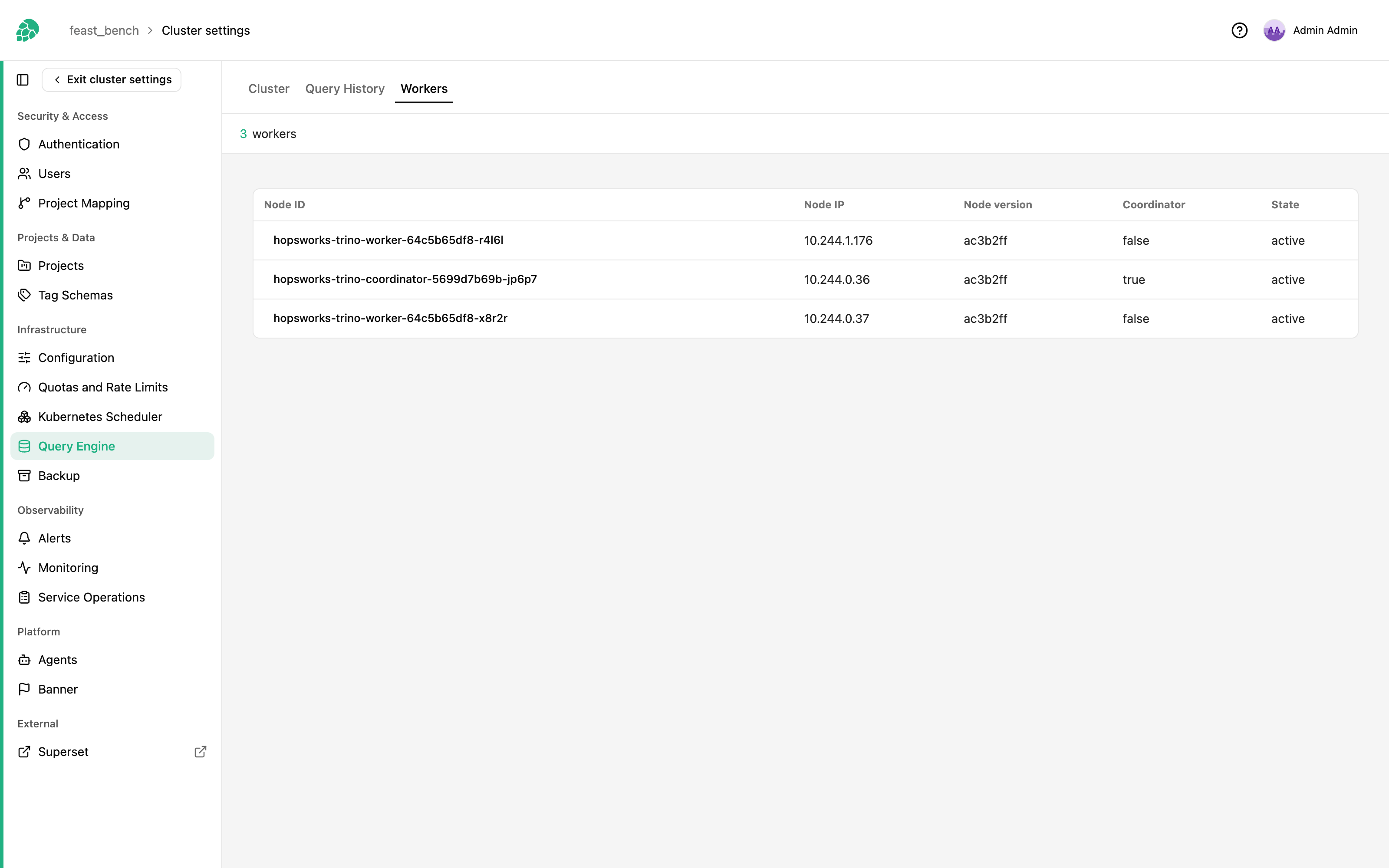Select worker row ending in x8r2r
This screenshot has width=1389, height=868.
(805, 319)
